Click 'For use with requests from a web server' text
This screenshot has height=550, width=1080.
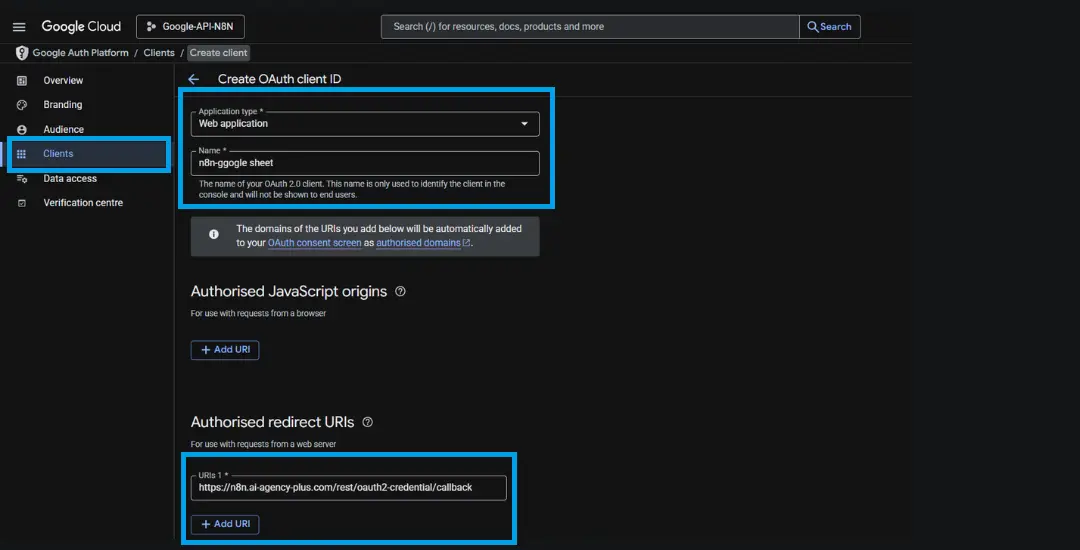(264, 444)
